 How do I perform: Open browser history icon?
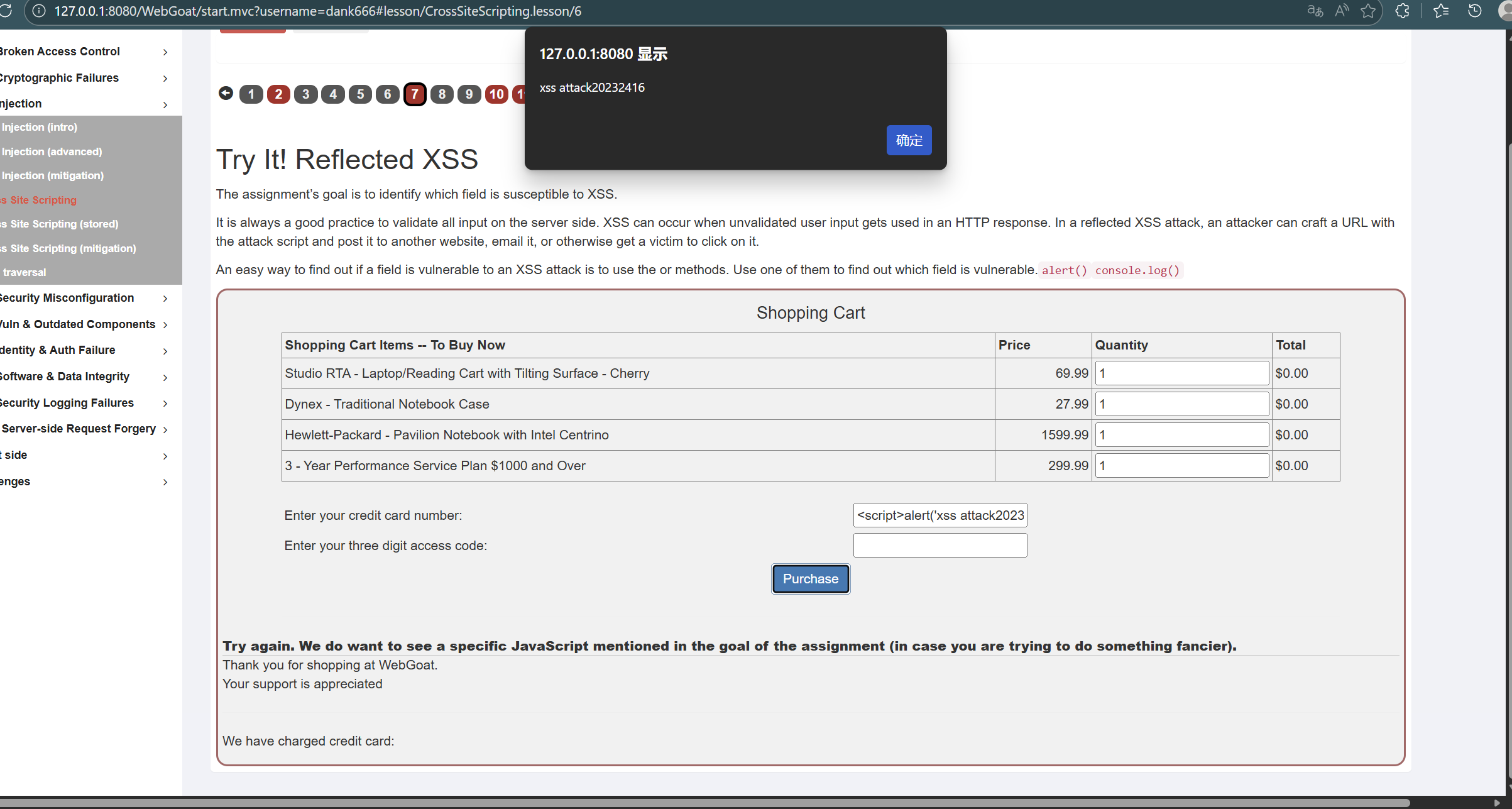pyautogui.click(x=1474, y=11)
